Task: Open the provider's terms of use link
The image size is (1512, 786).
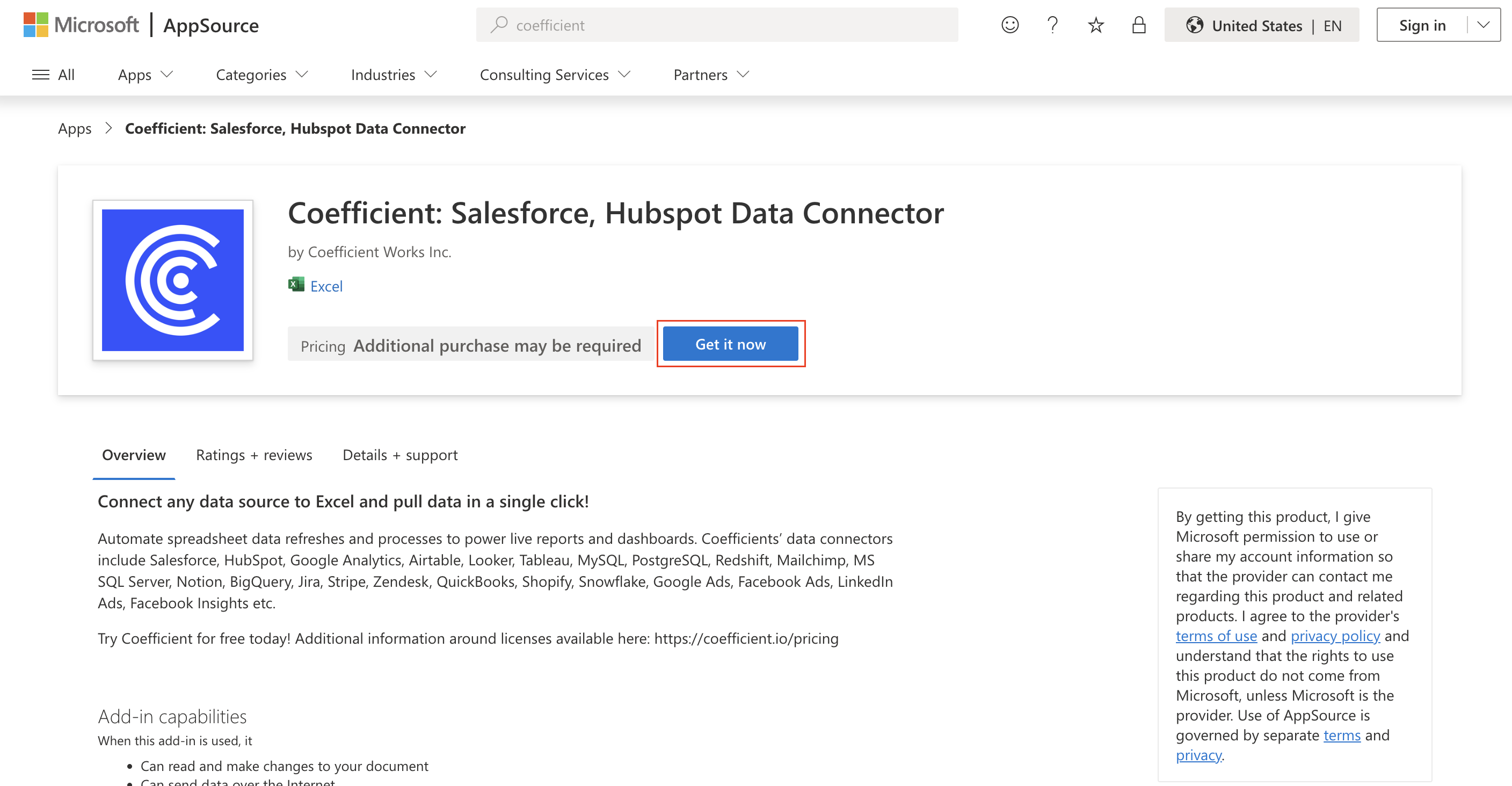Action: coord(1216,636)
